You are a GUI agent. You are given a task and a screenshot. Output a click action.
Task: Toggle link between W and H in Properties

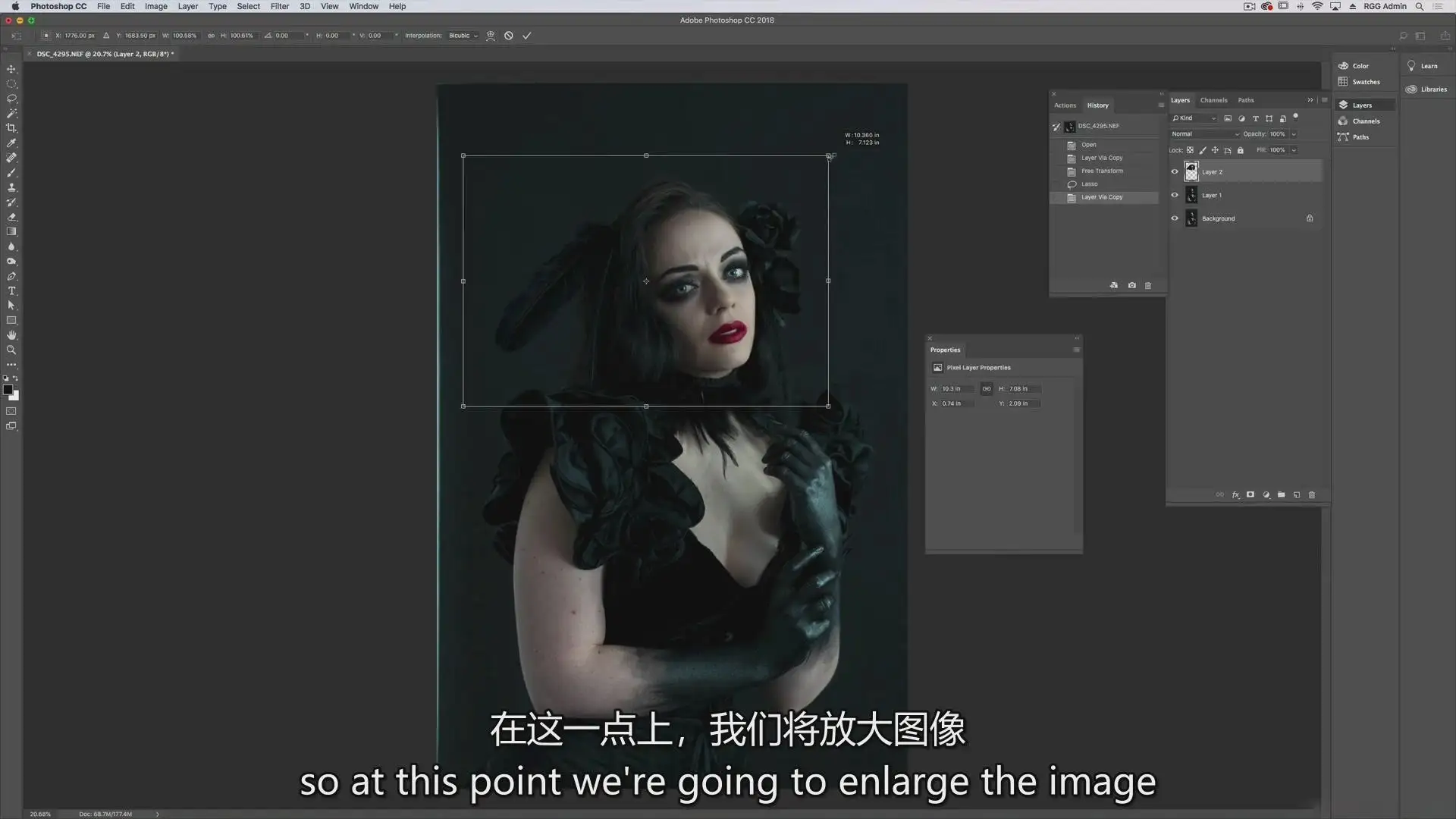click(x=987, y=389)
